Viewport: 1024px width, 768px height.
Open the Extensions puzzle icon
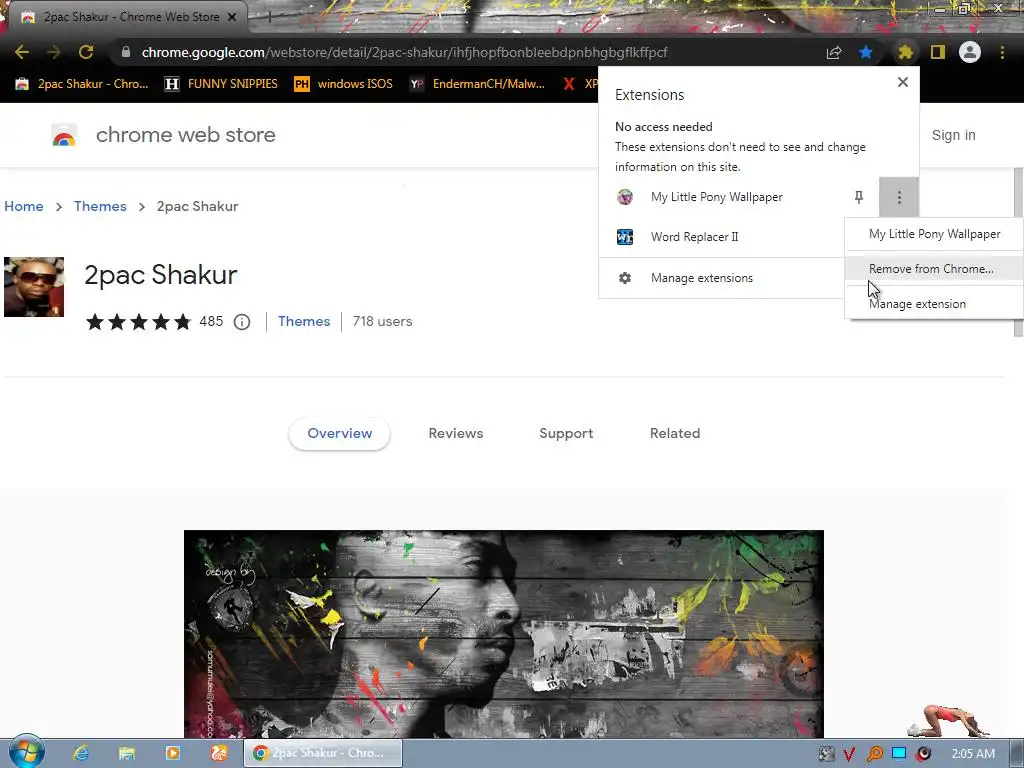(x=905, y=52)
